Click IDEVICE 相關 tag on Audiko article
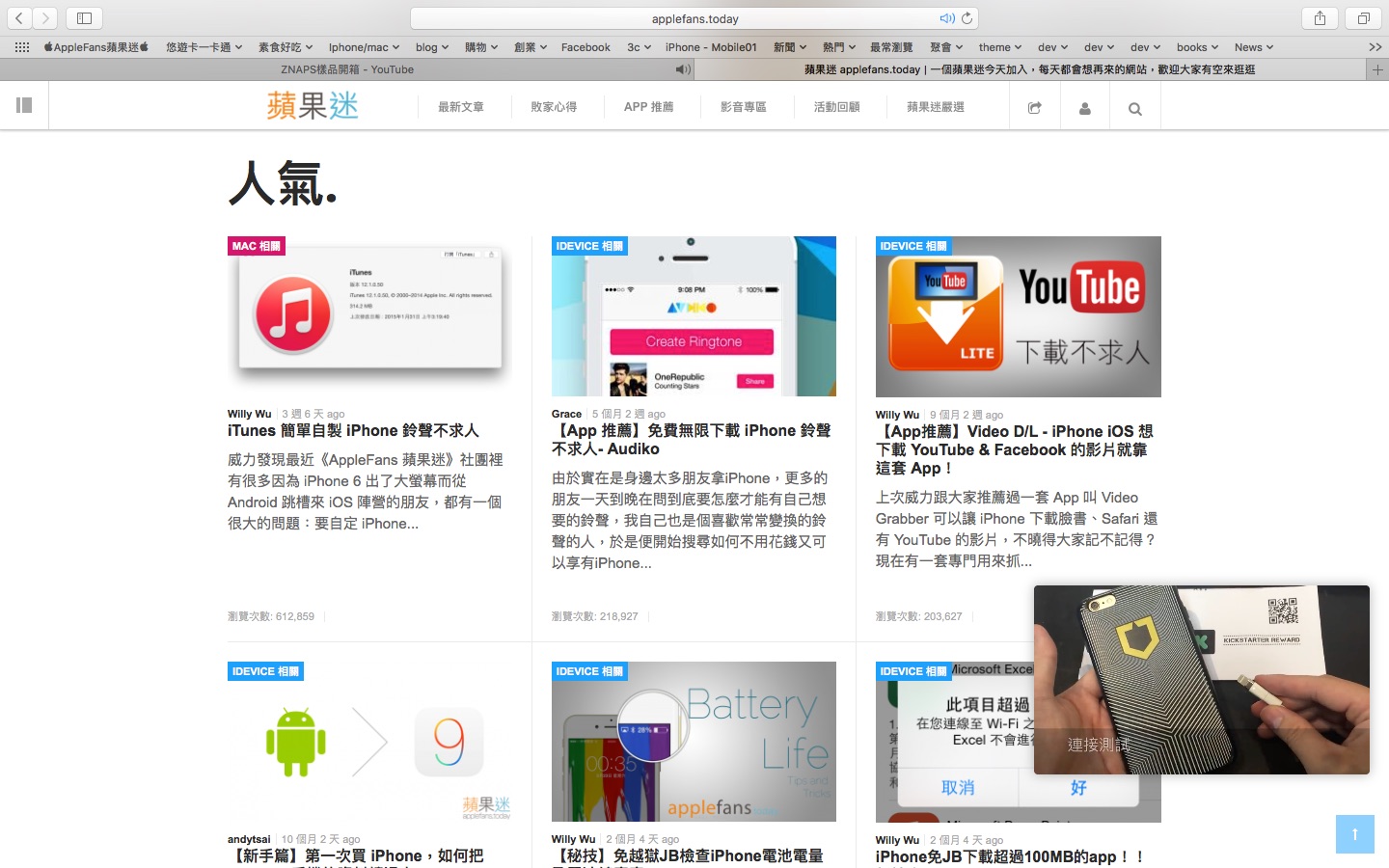The image size is (1389, 868). (589, 246)
